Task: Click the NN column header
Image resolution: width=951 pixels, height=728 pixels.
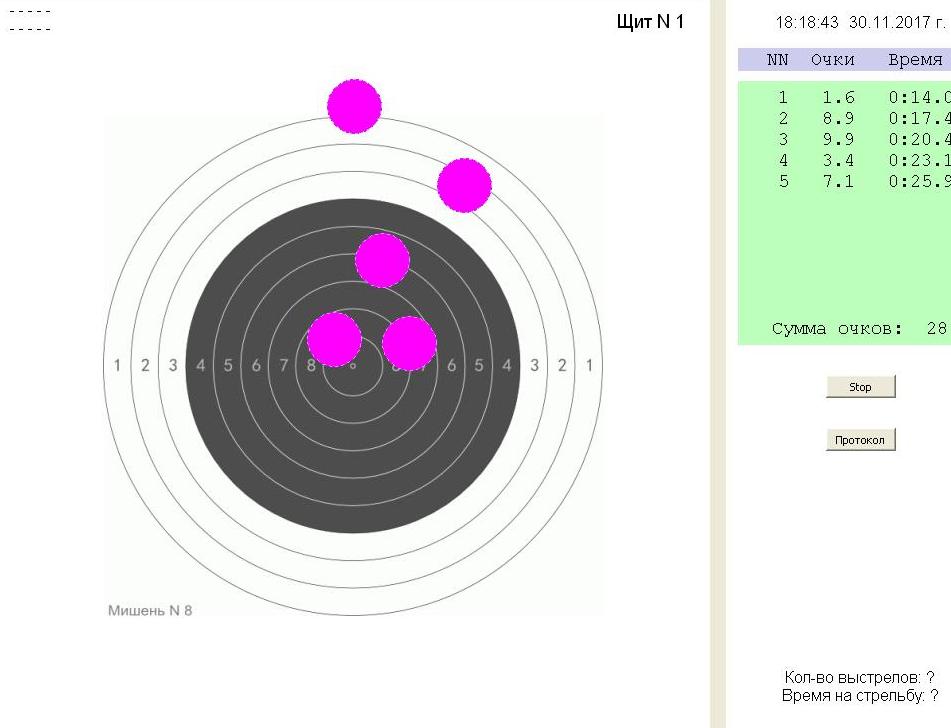Action: [x=777, y=60]
